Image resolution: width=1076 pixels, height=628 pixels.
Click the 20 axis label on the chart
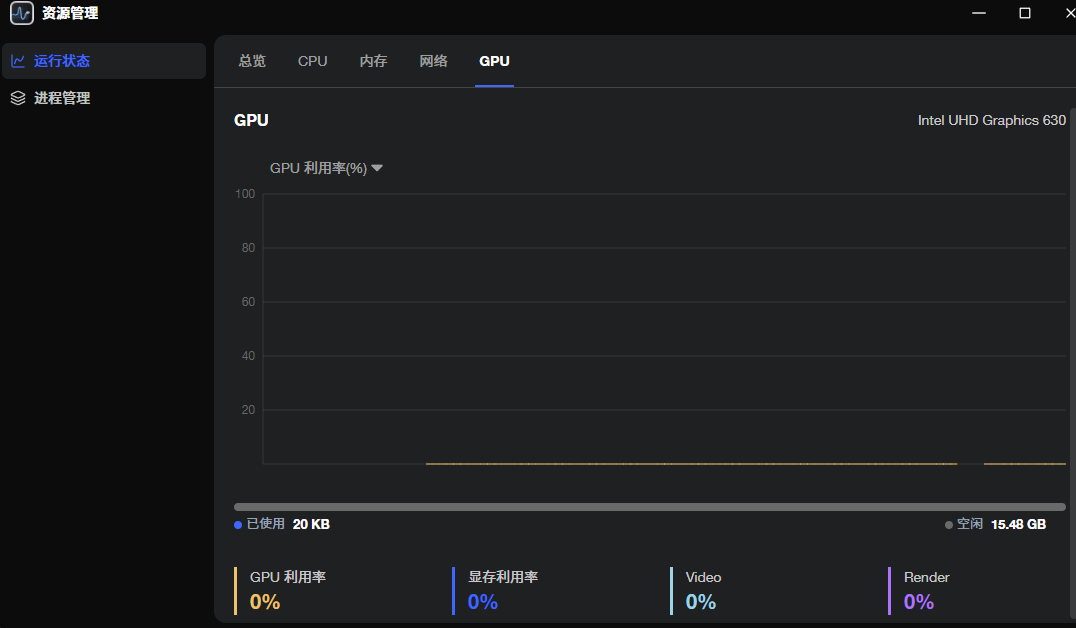coord(248,410)
